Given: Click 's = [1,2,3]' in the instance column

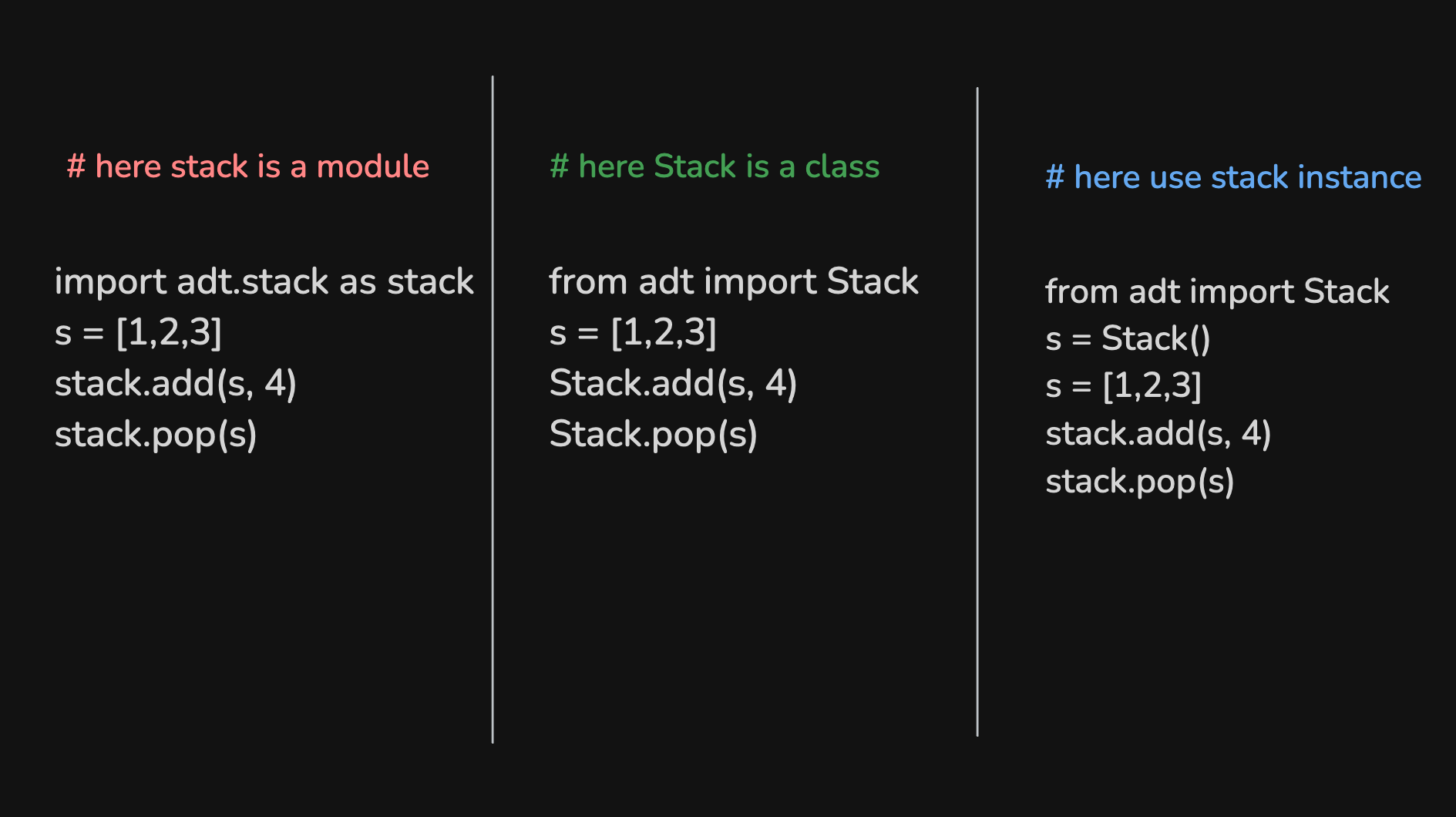Looking at the screenshot, I should (x=1124, y=386).
